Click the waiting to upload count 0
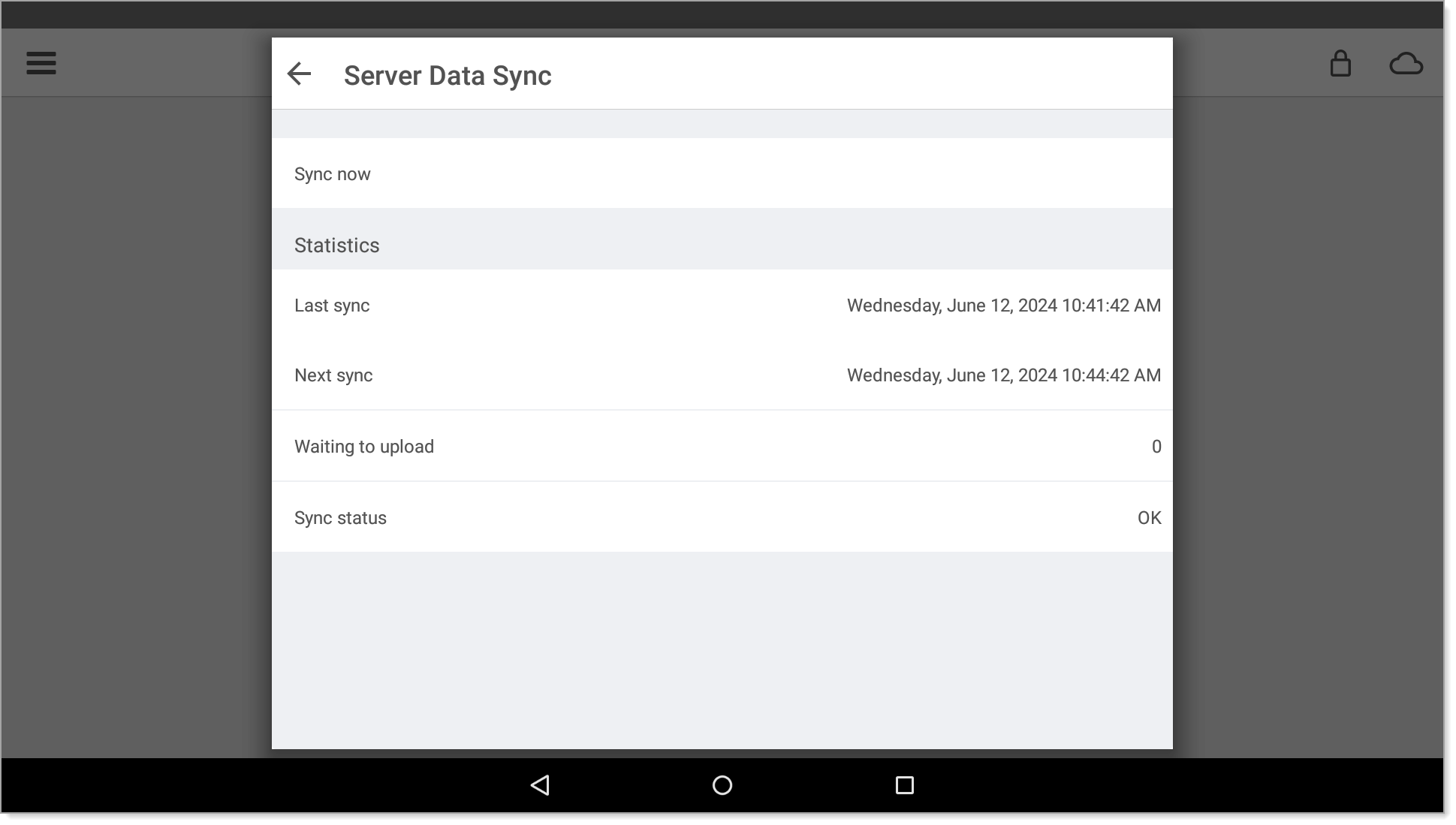 coord(1156,447)
